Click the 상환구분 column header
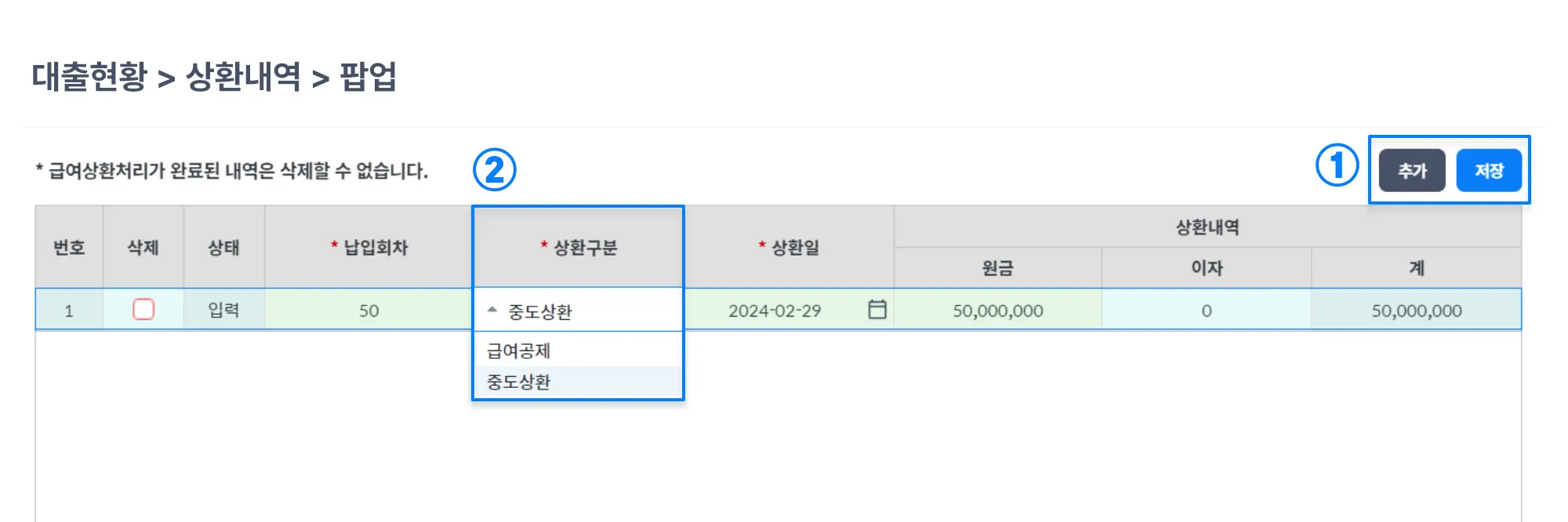 (579, 248)
